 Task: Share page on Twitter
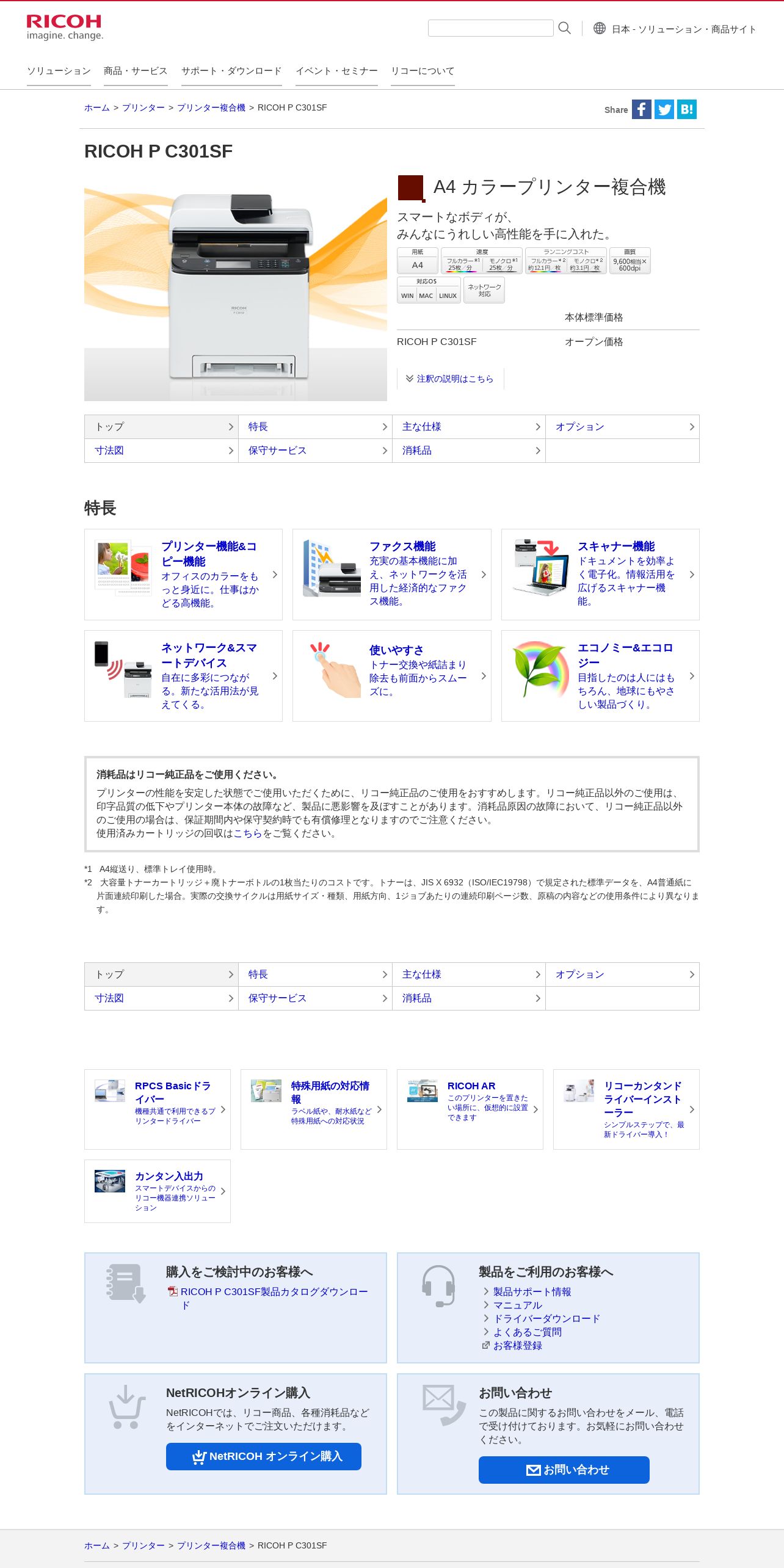(664, 109)
